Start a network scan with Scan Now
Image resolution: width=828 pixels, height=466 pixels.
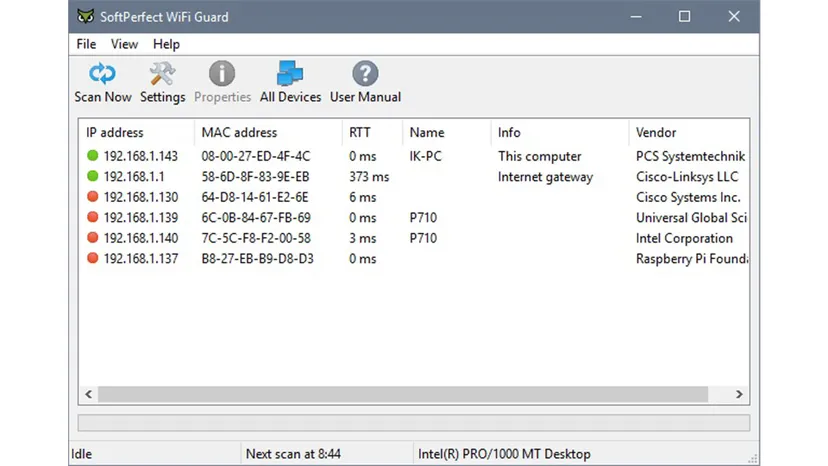[102, 82]
